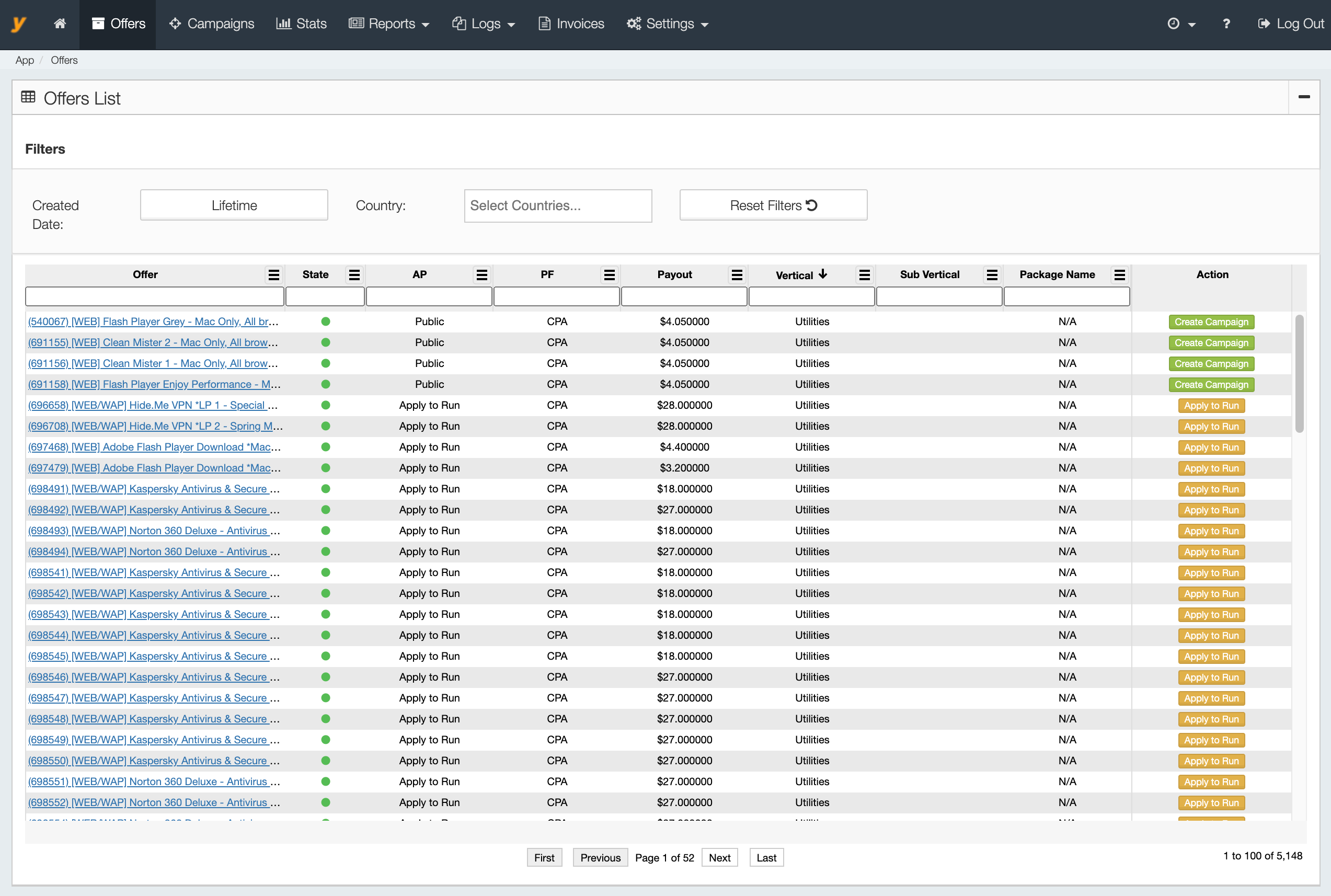The width and height of the screenshot is (1331, 896).
Task: Open offer 540067 Flash Player Grey link
Action: [154, 321]
